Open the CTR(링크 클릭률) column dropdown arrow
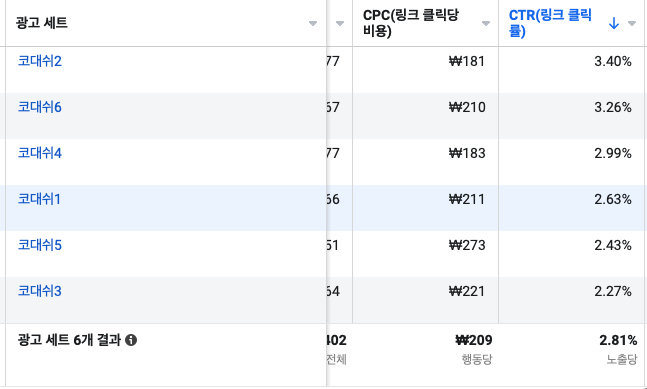 [x=632, y=24]
